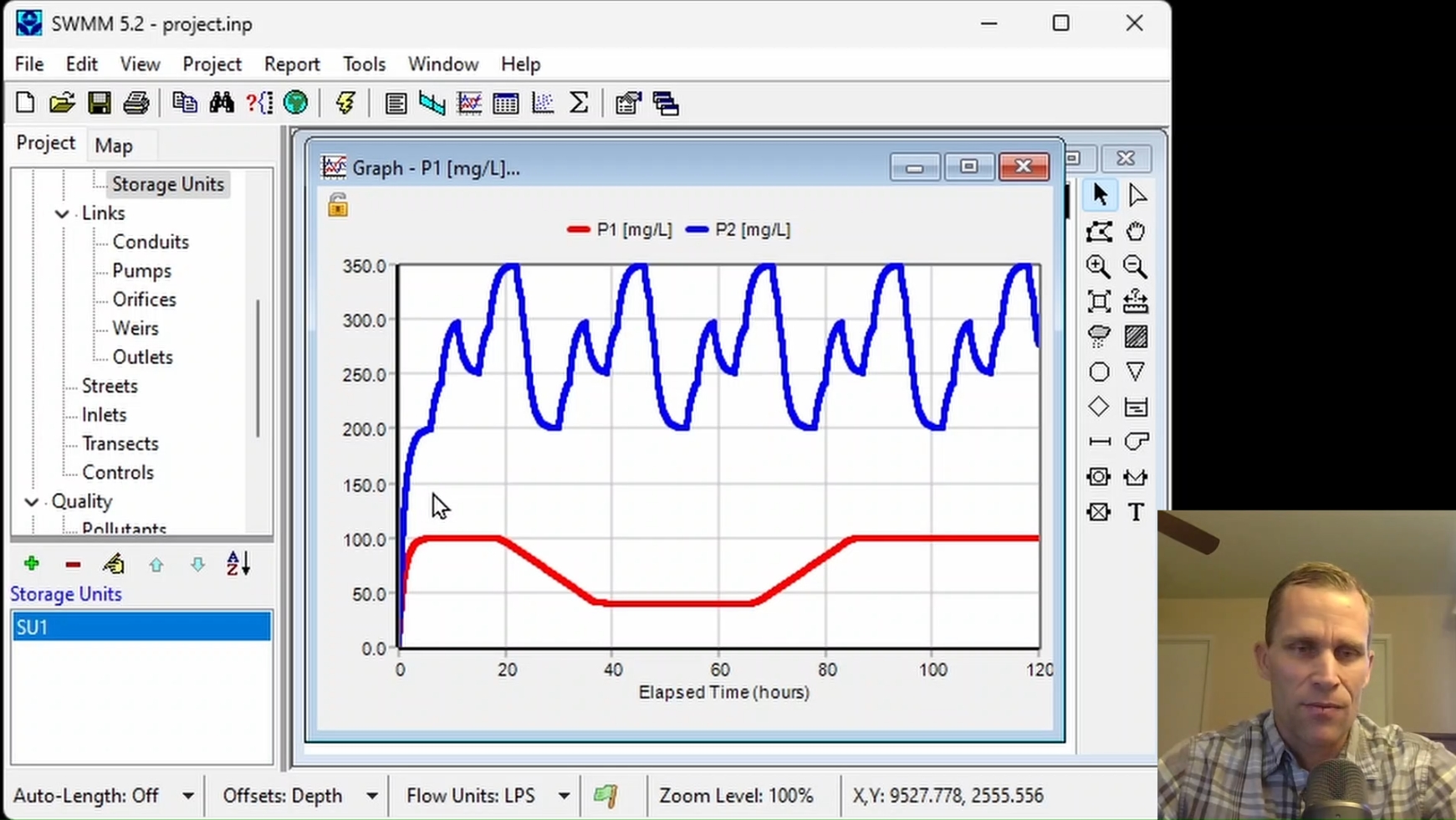The image size is (1456, 820).
Task: Switch to the Map tab
Action: [114, 146]
